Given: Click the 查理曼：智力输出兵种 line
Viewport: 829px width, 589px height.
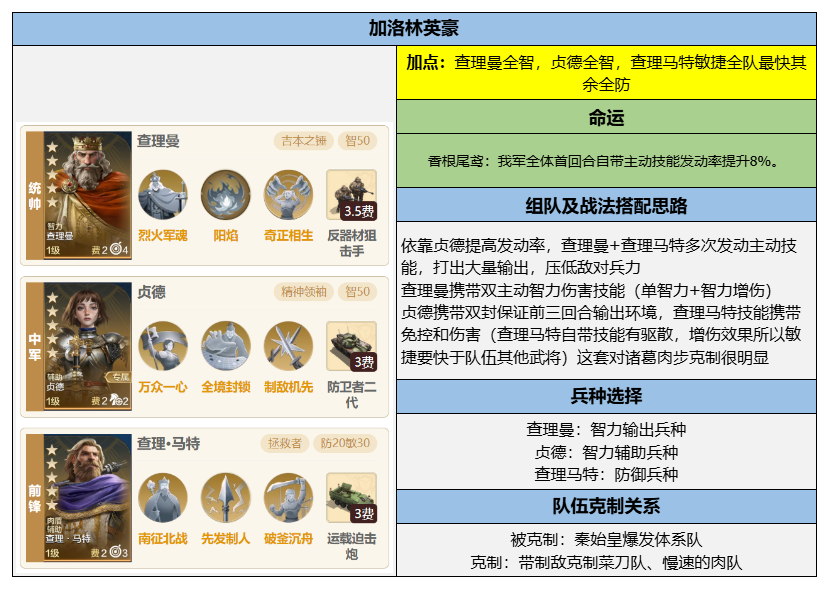Looking at the screenshot, I should 606,429.
